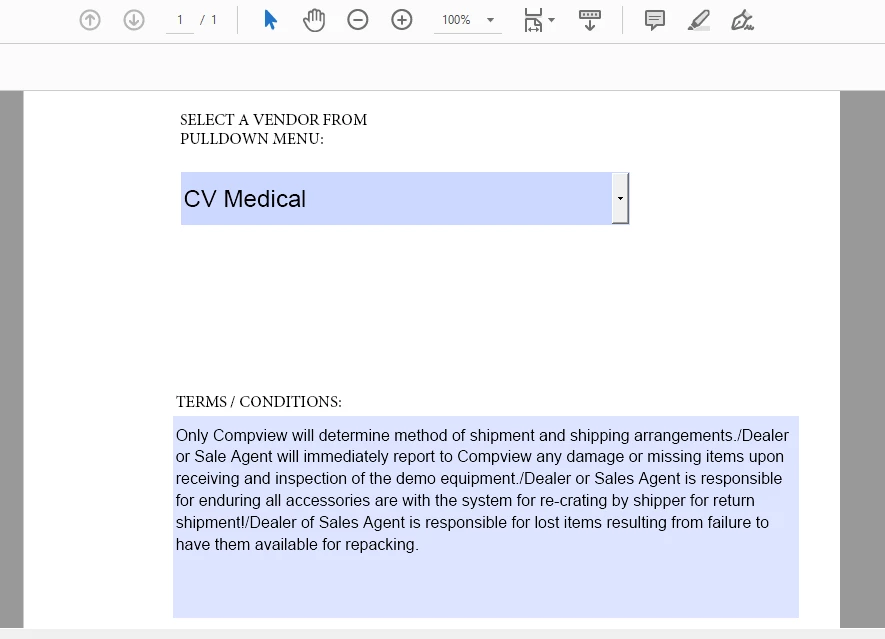Edit the current page number field
The height and width of the screenshot is (639, 885).
[180, 20]
